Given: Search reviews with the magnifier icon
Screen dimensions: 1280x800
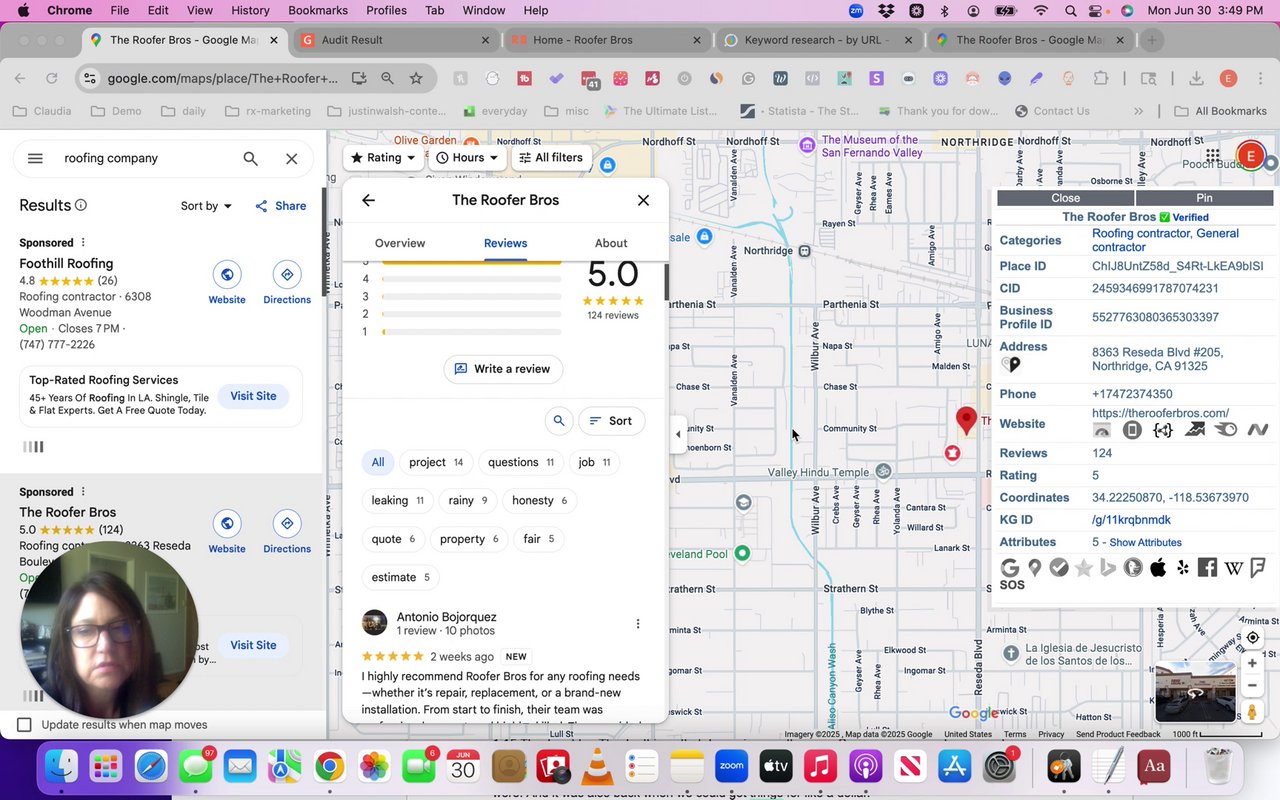Looking at the screenshot, I should coord(559,421).
